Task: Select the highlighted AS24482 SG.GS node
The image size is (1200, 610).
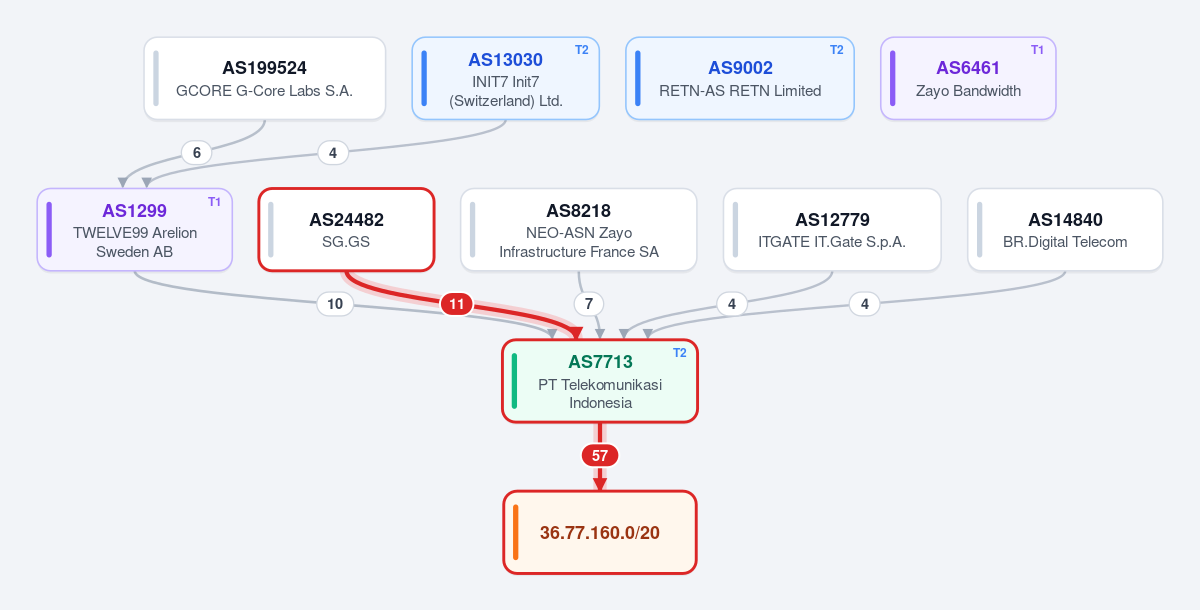Action: [x=346, y=229]
